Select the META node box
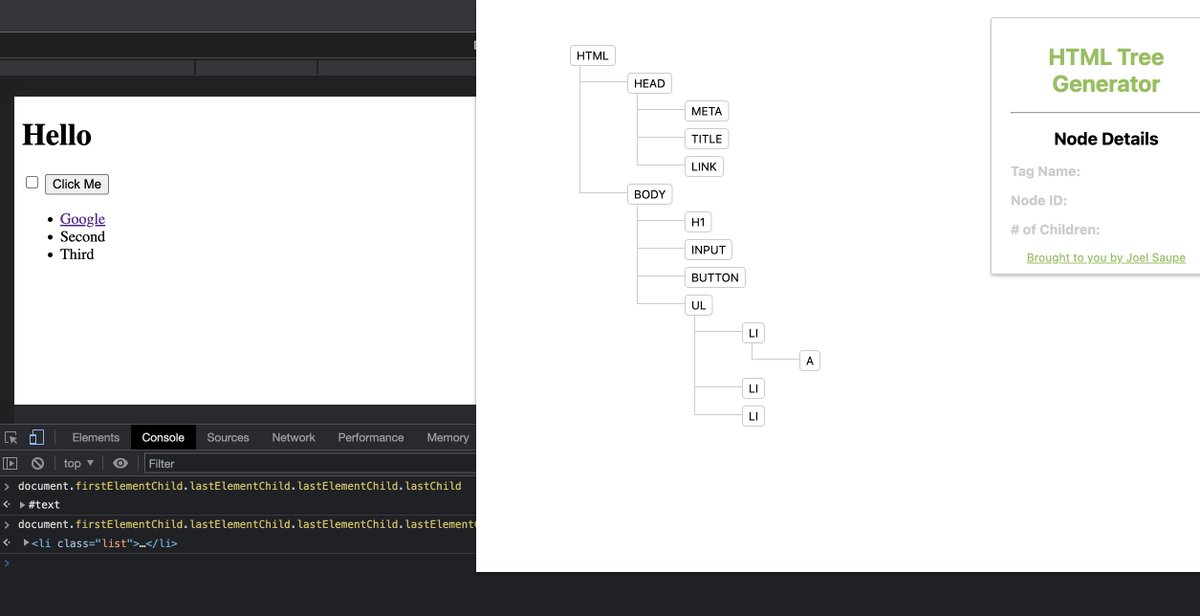 point(706,110)
